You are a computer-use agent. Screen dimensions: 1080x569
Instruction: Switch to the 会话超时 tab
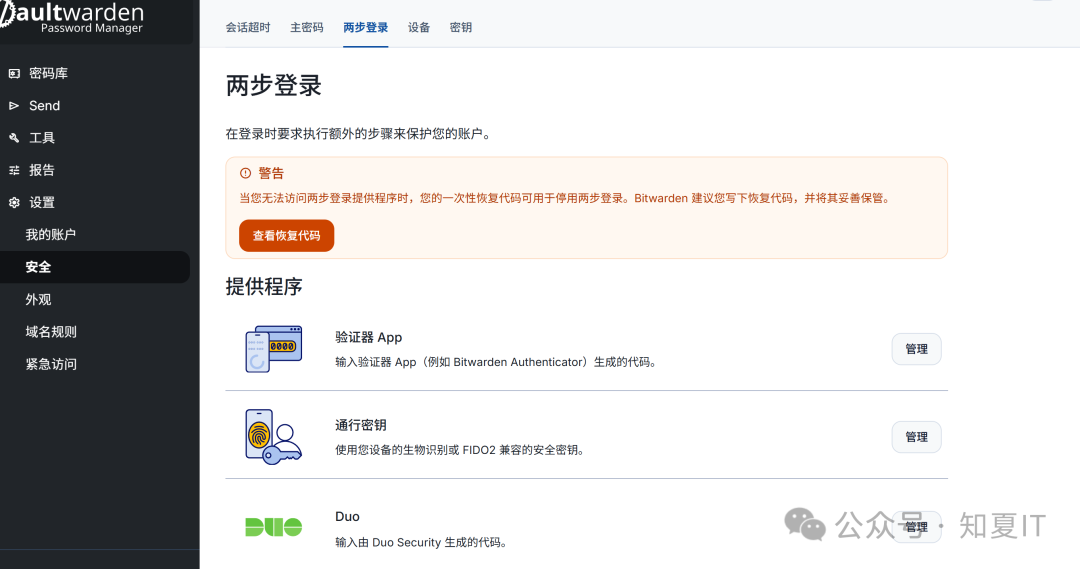click(248, 28)
